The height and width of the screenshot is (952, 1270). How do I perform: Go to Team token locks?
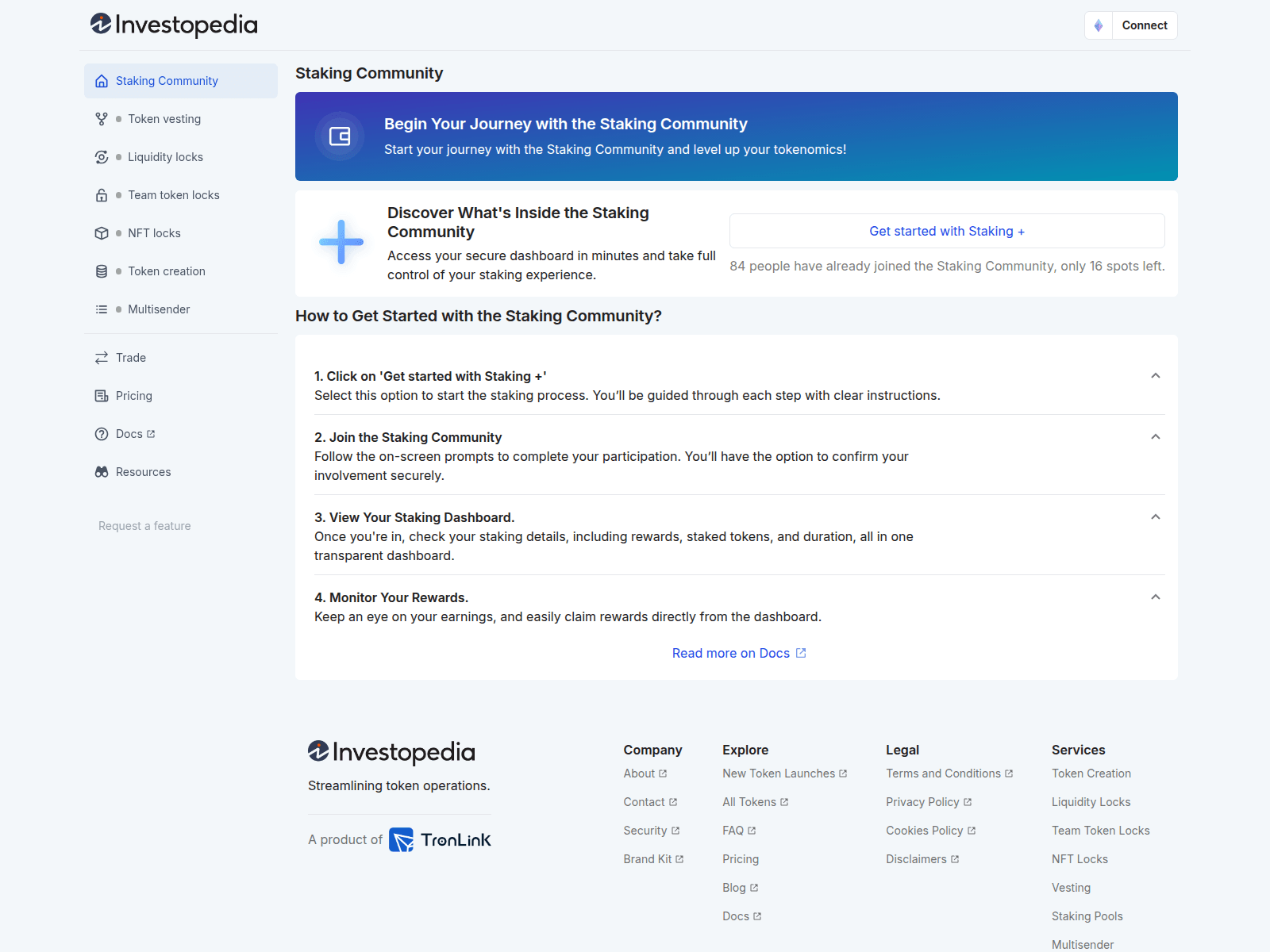pos(181,195)
